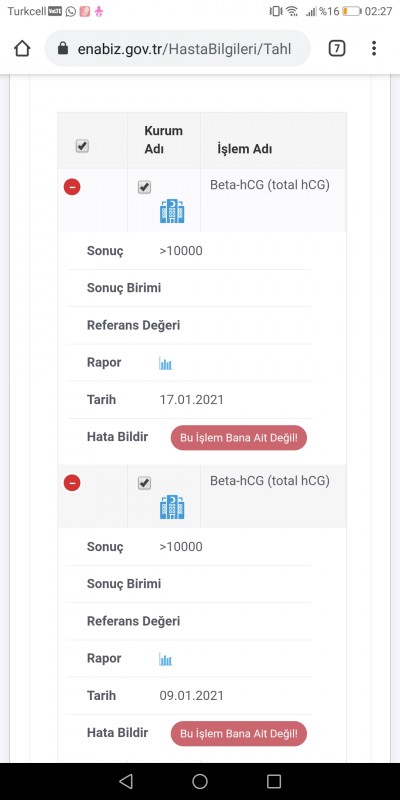400x800 pixels.
Task: Tap the lock icon beside the URL
Action: [x=63, y=48]
